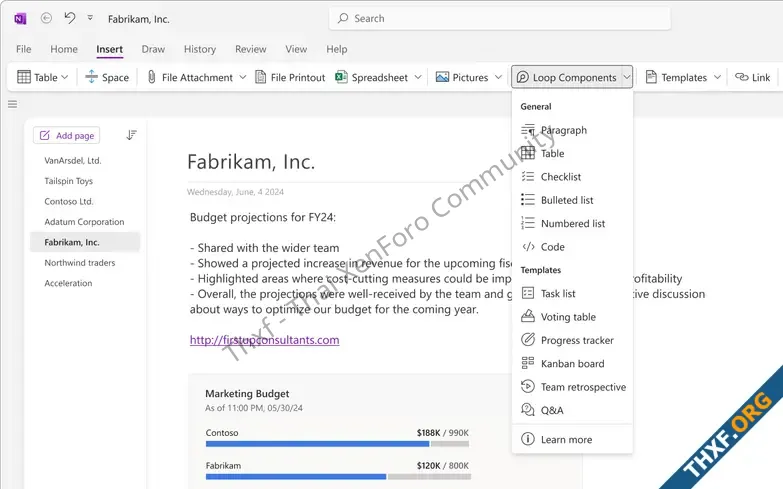Screen dimensions: 783x489
Task: Click the Table grid icon in ribbon
Action: (x=24, y=77)
